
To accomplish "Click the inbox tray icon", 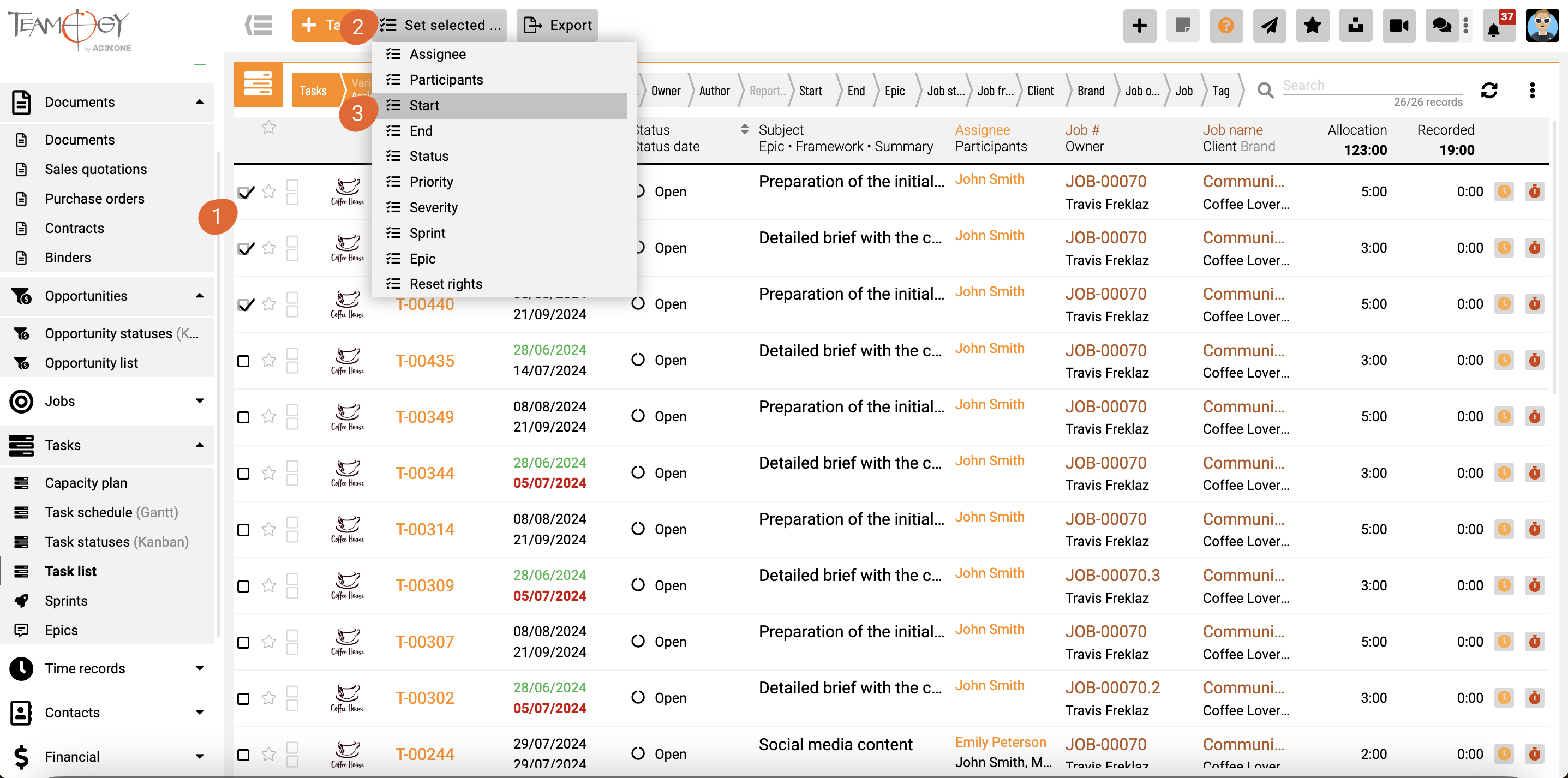I will tap(1356, 25).
